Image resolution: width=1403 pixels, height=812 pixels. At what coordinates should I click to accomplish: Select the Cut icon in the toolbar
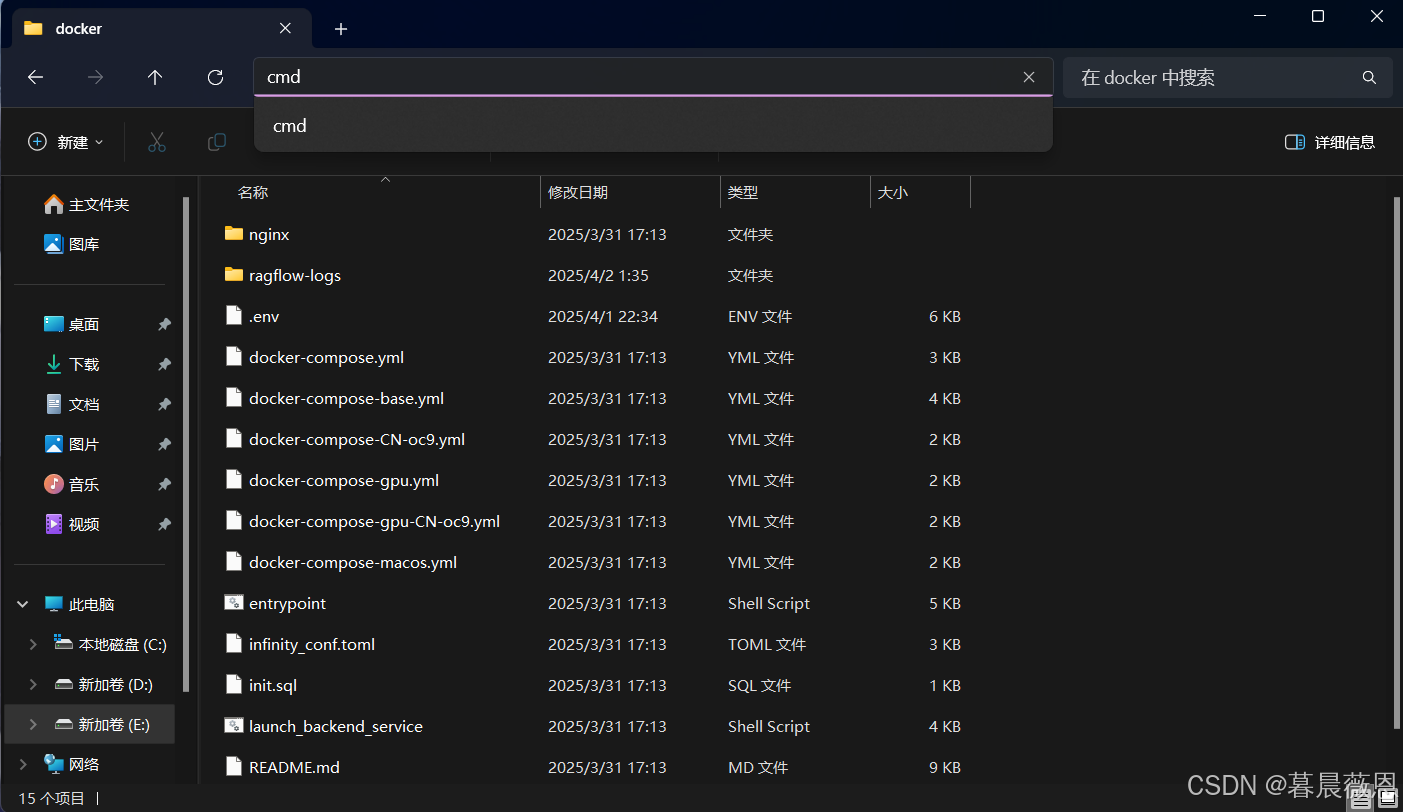(x=156, y=141)
